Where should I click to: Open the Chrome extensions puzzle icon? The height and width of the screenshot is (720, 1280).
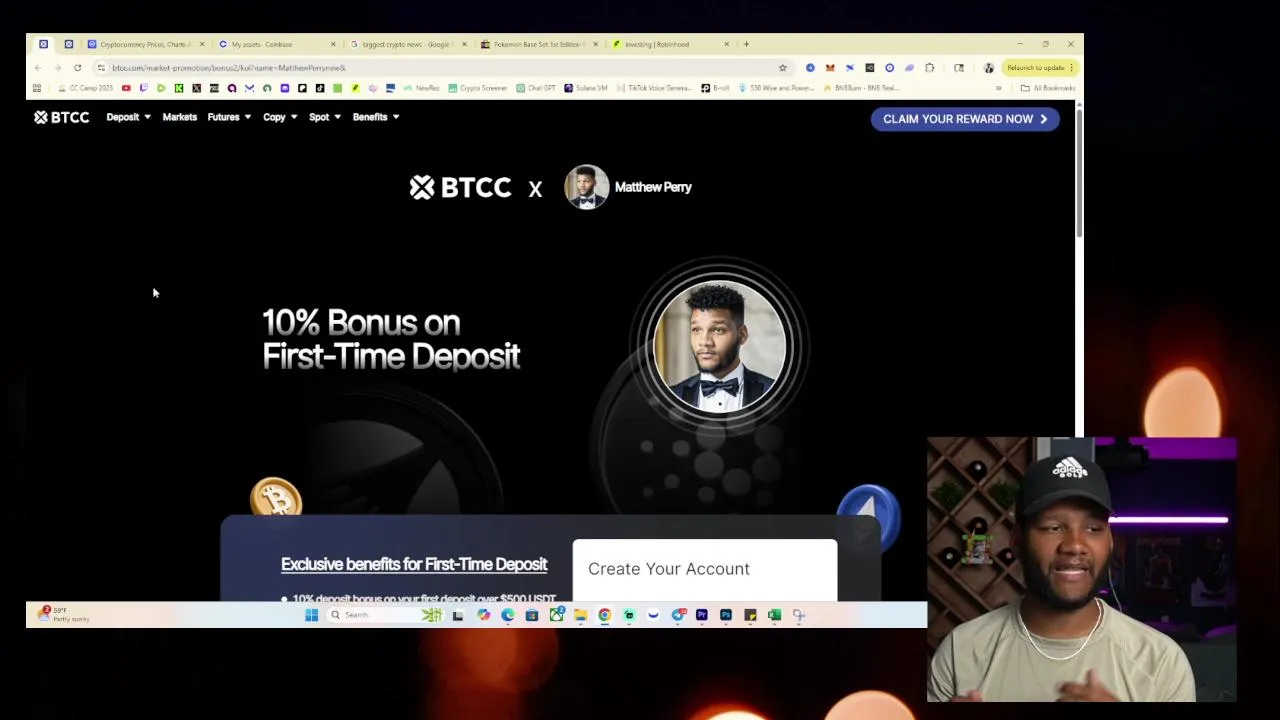click(930, 68)
